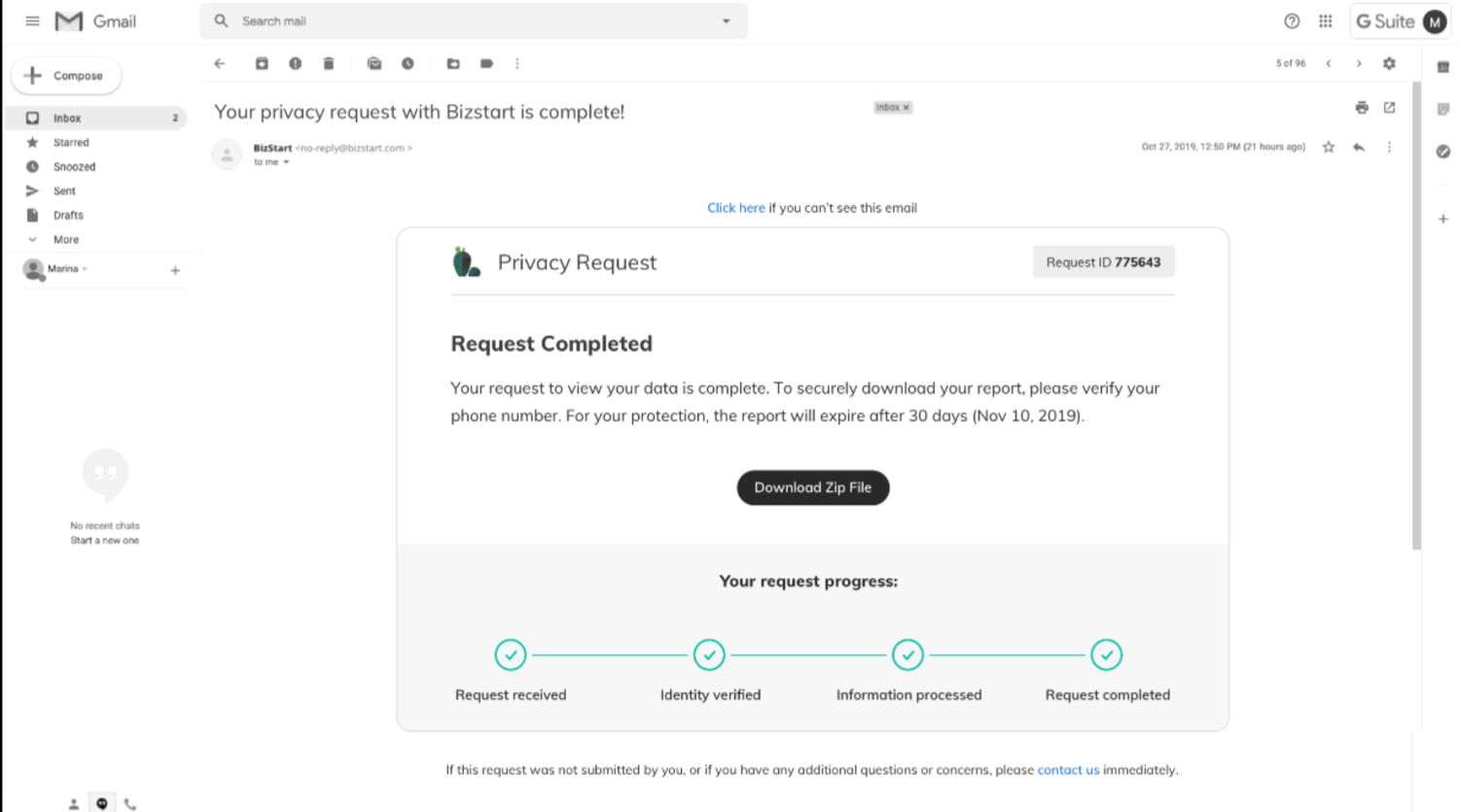Mark the email as unread
Image resolution: width=1459 pixels, height=812 pixels.
click(x=374, y=63)
